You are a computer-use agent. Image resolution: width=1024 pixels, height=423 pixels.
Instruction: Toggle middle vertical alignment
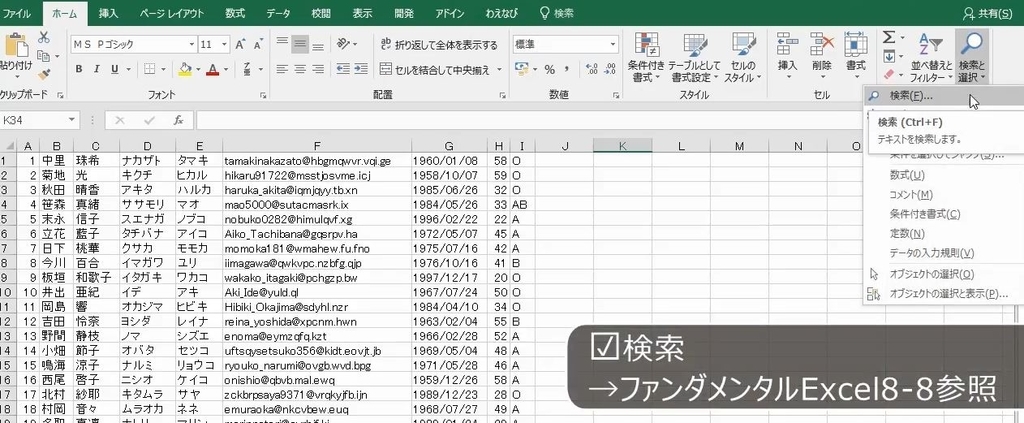point(300,44)
